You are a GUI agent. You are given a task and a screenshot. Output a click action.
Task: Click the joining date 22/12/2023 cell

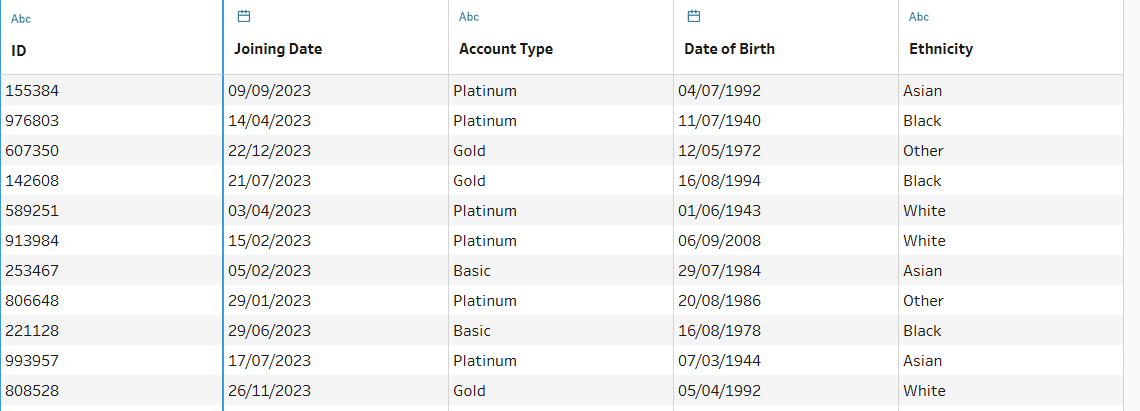click(x=270, y=151)
